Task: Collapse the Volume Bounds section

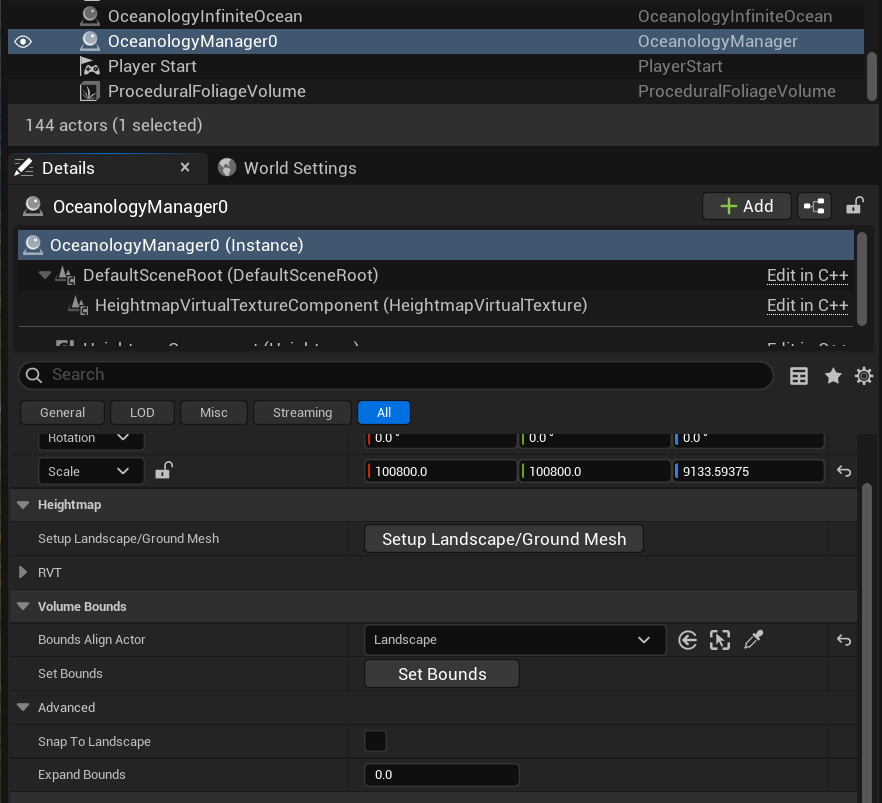Action: click(22, 606)
